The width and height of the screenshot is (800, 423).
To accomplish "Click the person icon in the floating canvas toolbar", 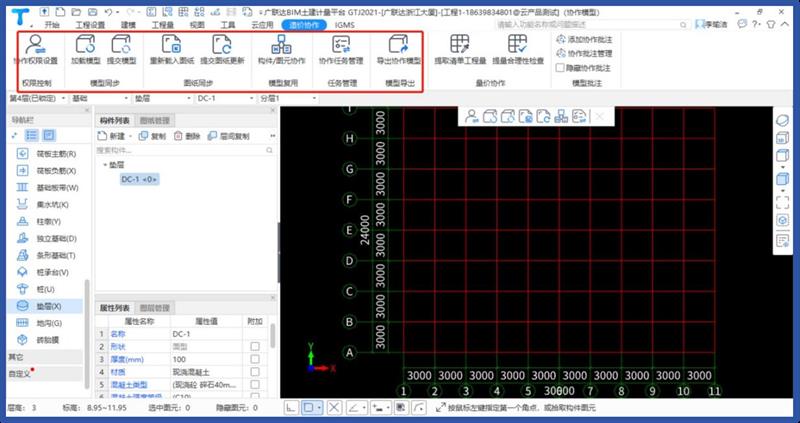I will click(471, 116).
